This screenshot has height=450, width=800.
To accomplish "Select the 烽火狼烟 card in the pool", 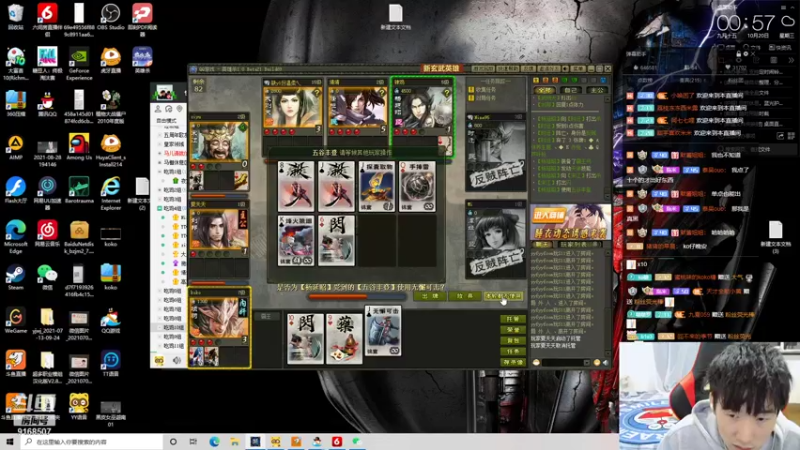I will [296, 240].
